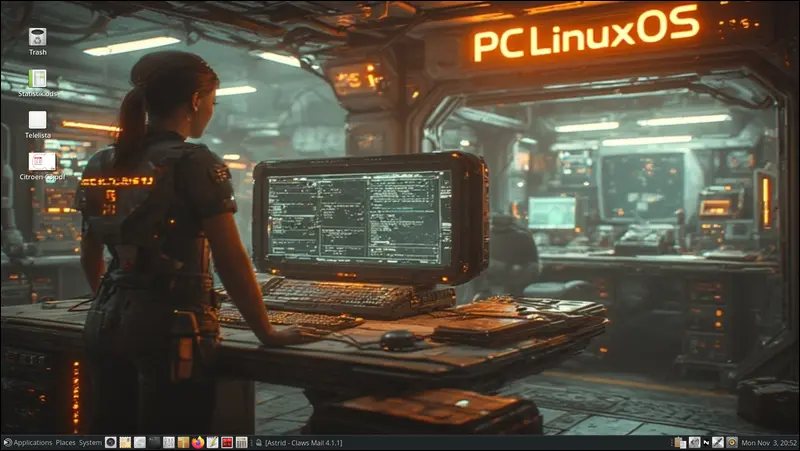
Task: Restore the Astrid - Claws Mail window
Action: tap(299, 443)
